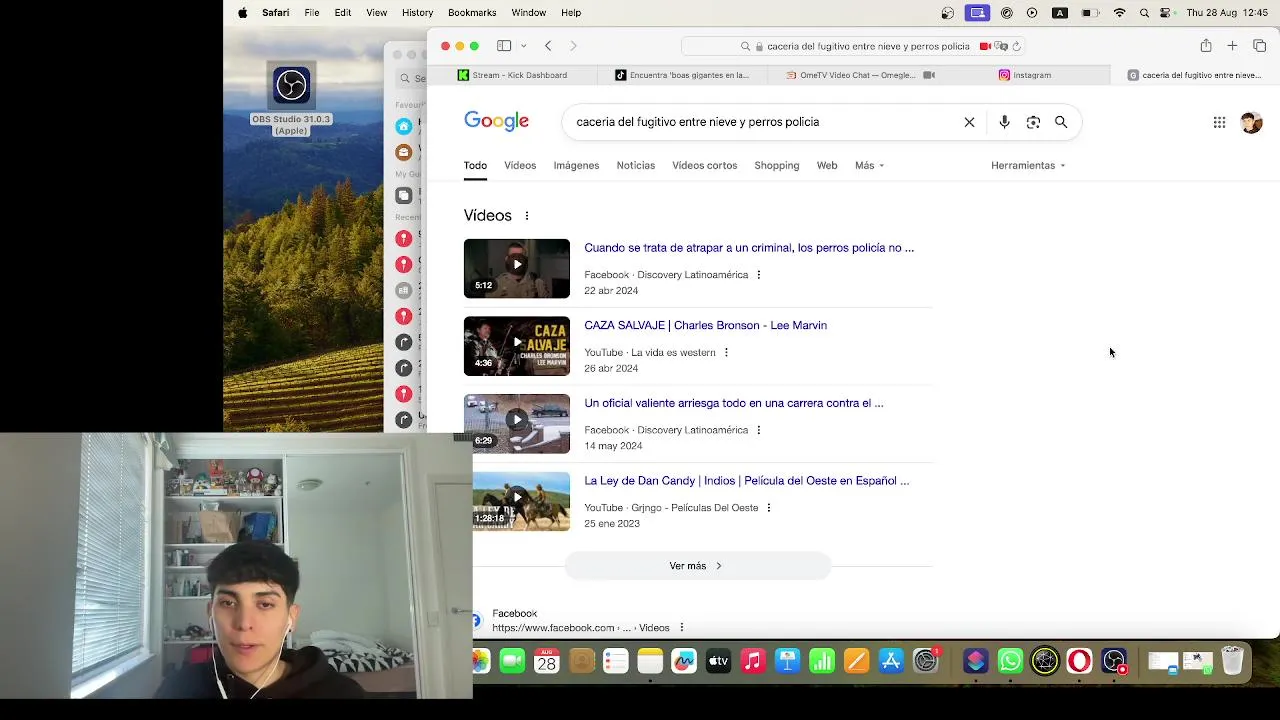Open the Trash in the Dock

(1232, 661)
